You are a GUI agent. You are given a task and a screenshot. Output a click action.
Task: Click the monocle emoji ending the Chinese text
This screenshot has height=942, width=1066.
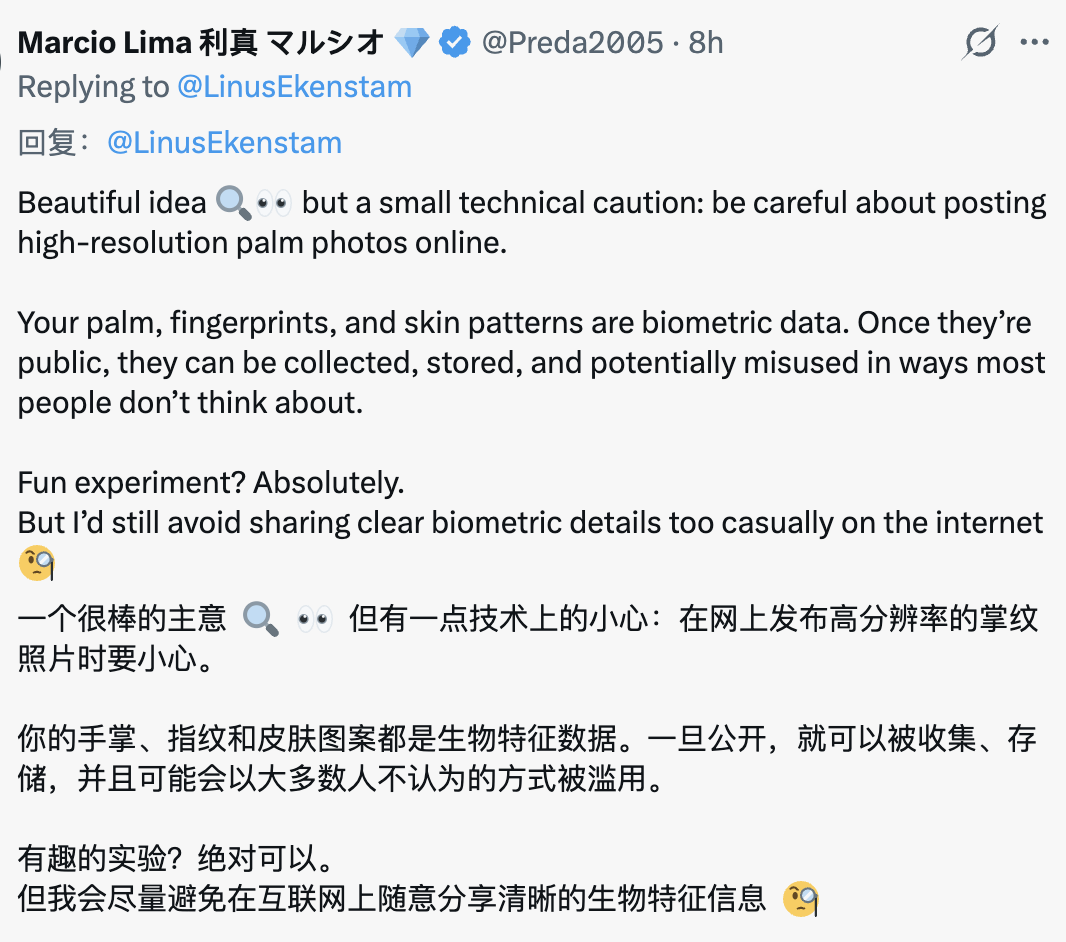point(800,899)
